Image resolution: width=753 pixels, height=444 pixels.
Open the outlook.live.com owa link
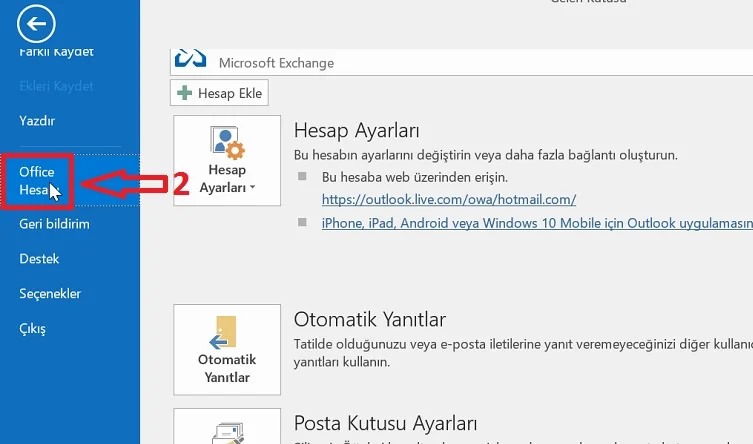449,199
